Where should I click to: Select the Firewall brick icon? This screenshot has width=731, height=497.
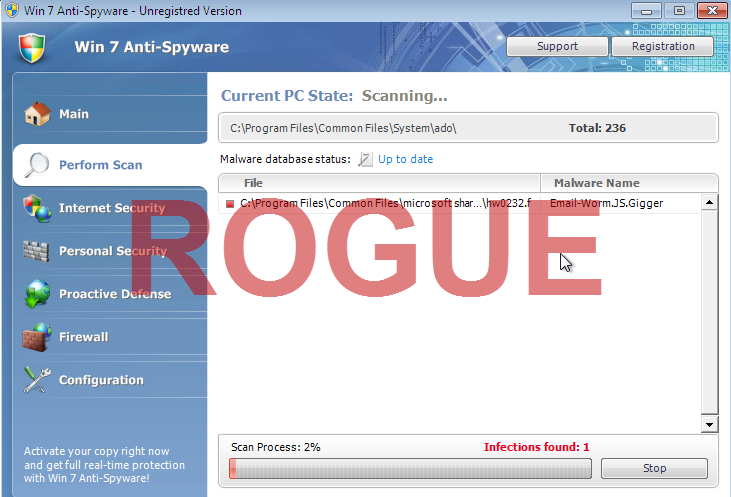37,337
